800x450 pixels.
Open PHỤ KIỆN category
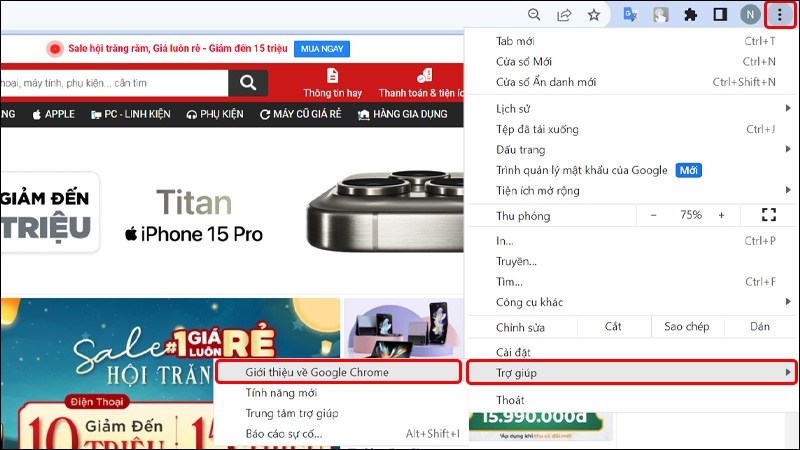click(215, 114)
